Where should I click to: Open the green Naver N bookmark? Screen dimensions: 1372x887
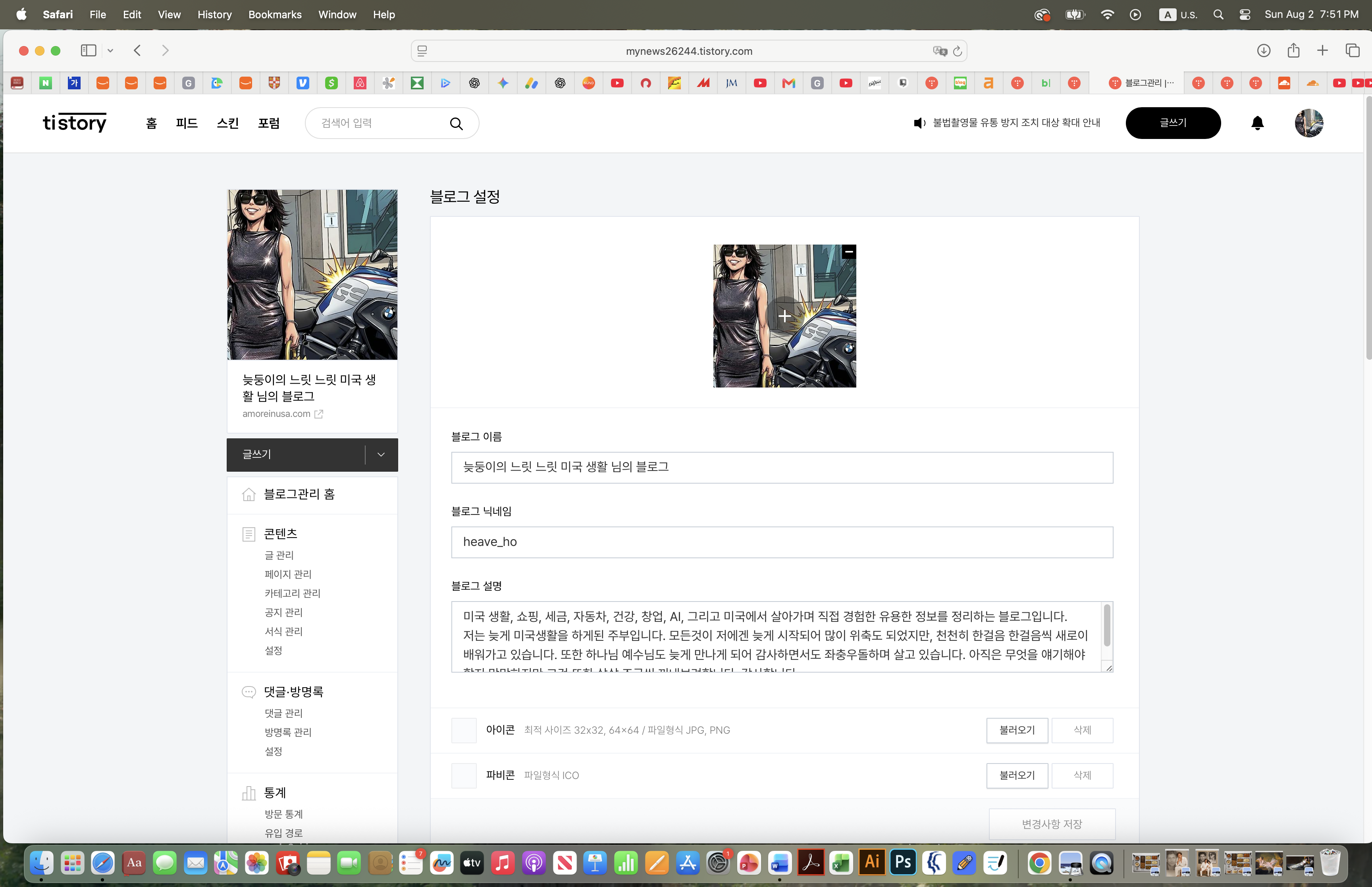coord(46,83)
